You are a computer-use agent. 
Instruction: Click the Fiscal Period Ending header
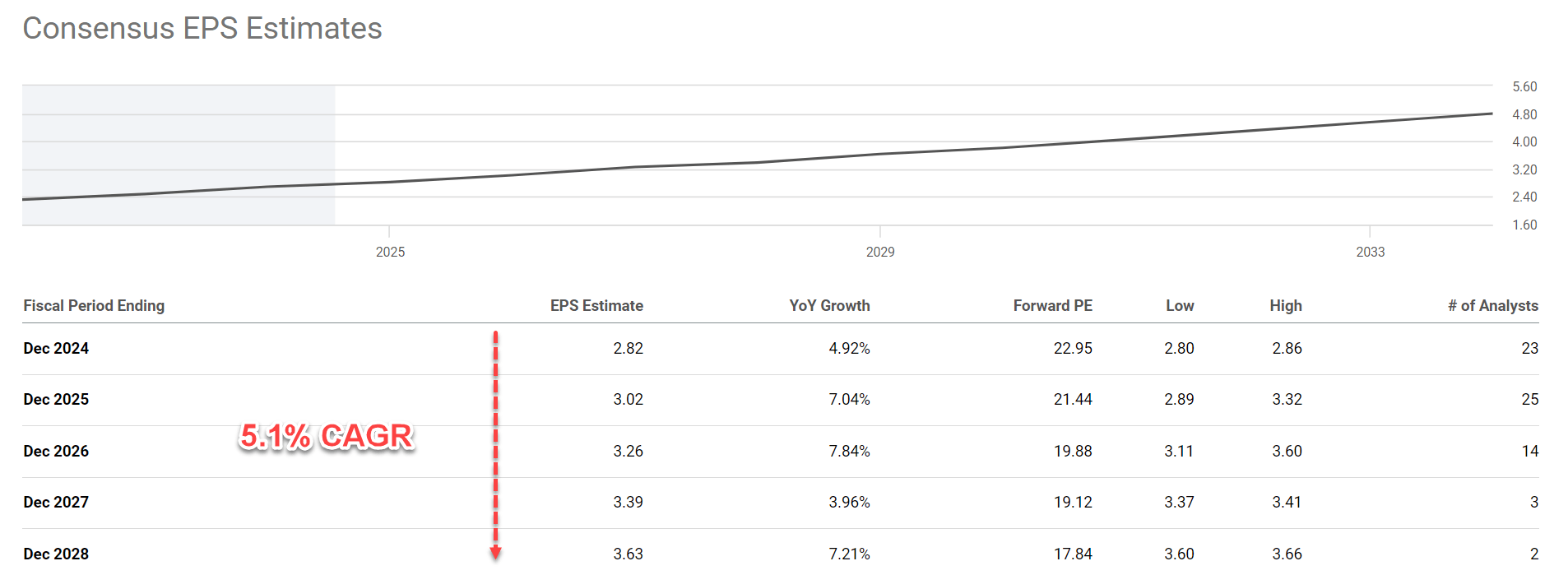(x=94, y=306)
